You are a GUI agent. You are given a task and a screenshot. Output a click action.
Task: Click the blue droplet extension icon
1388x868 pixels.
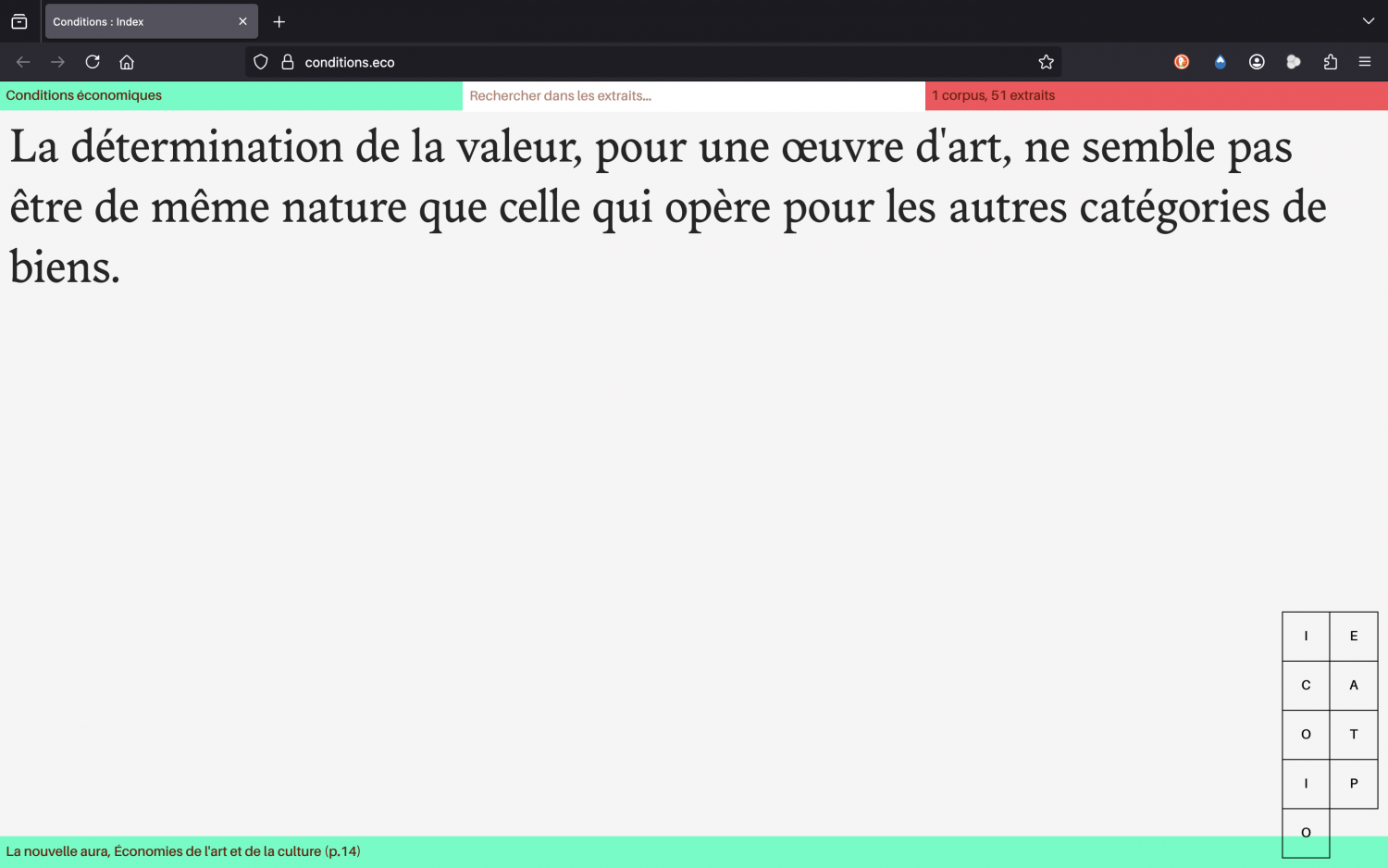[1220, 62]
